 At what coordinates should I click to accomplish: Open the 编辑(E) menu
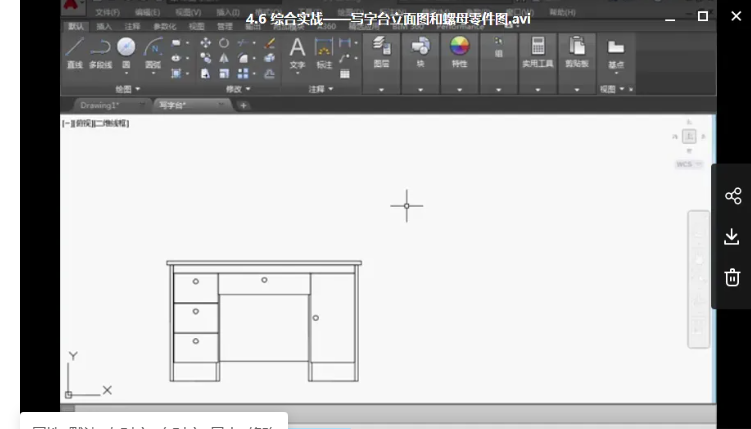tap(147, 12)
